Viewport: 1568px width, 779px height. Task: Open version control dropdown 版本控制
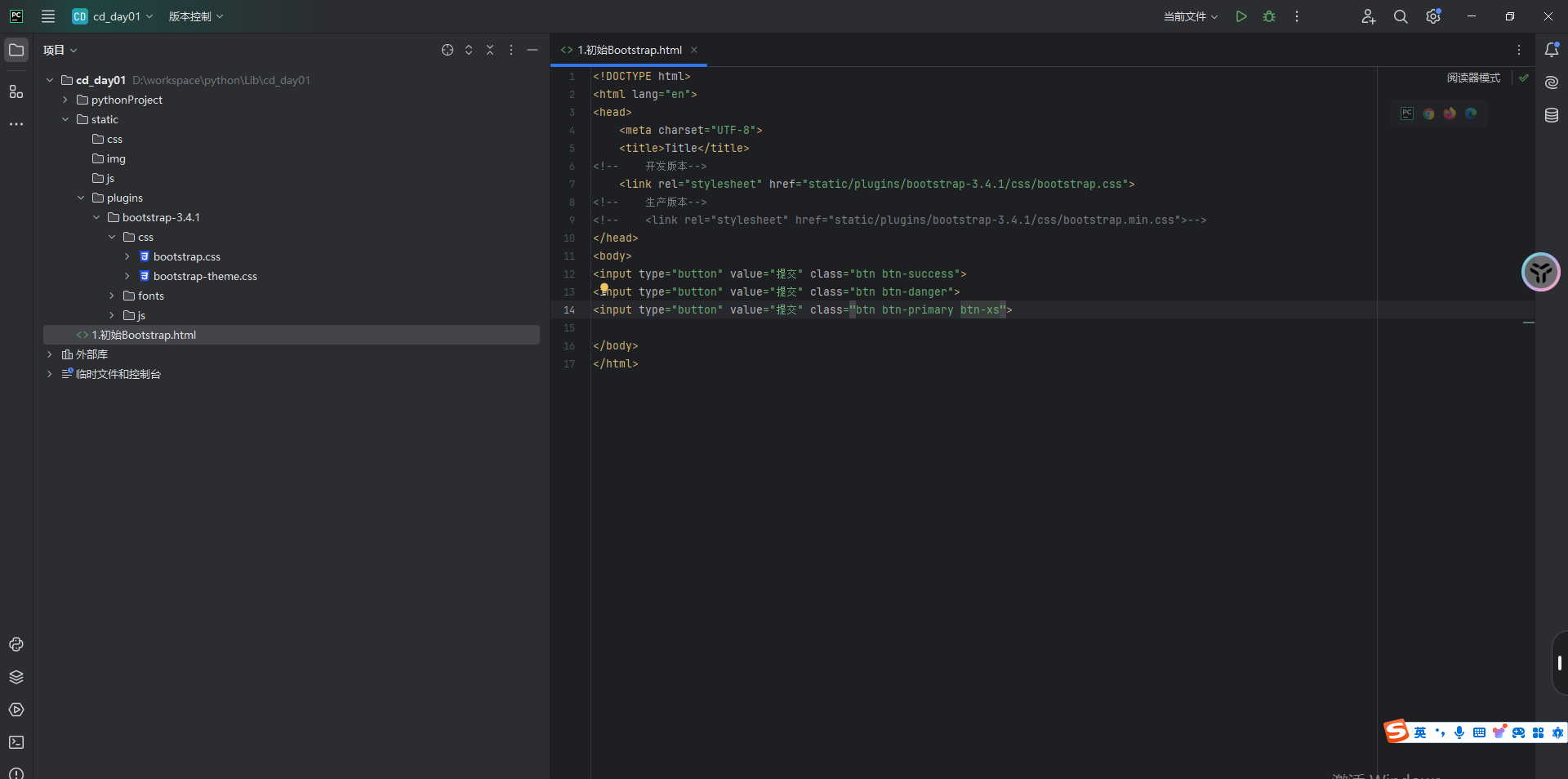(x=196, y=16)
